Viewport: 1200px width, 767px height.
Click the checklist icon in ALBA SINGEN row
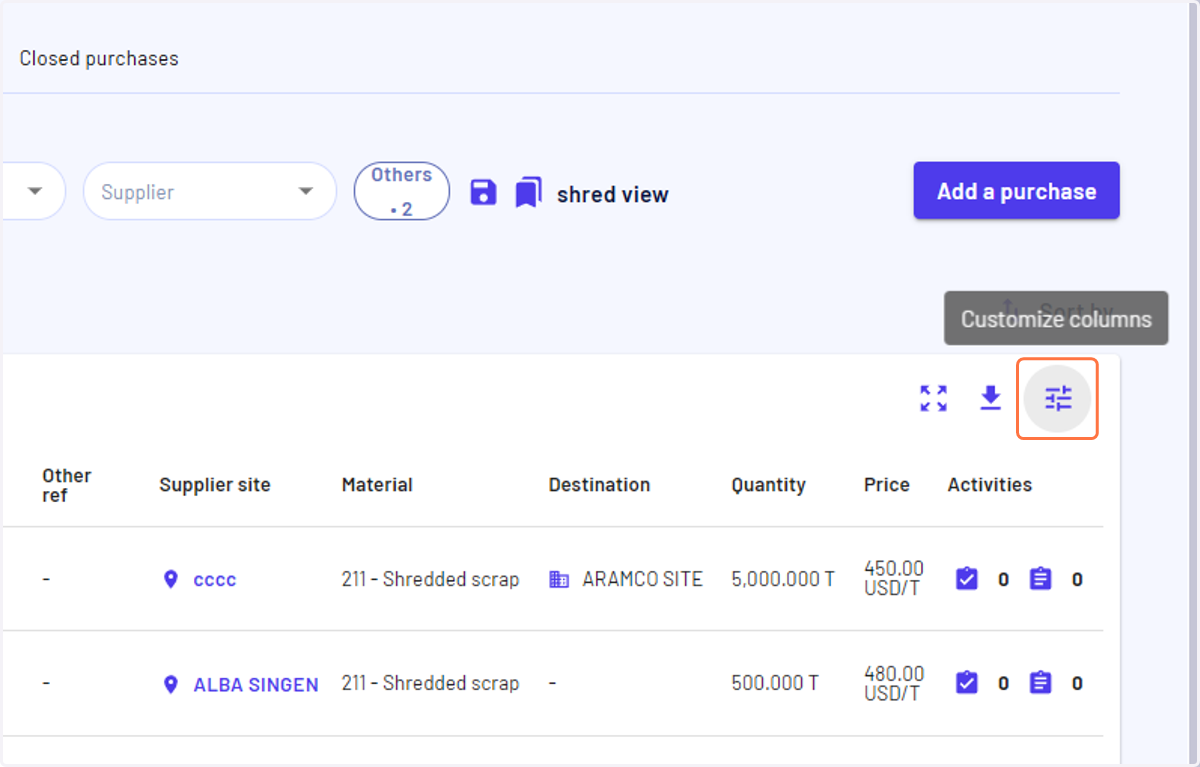pos(966,683)
